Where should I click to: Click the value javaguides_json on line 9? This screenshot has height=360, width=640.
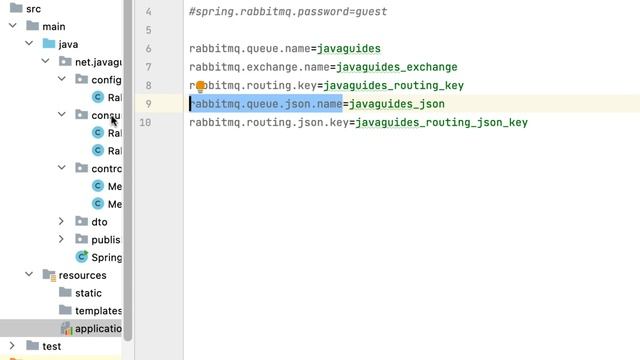pyautogui.click(x=397, y=104)
